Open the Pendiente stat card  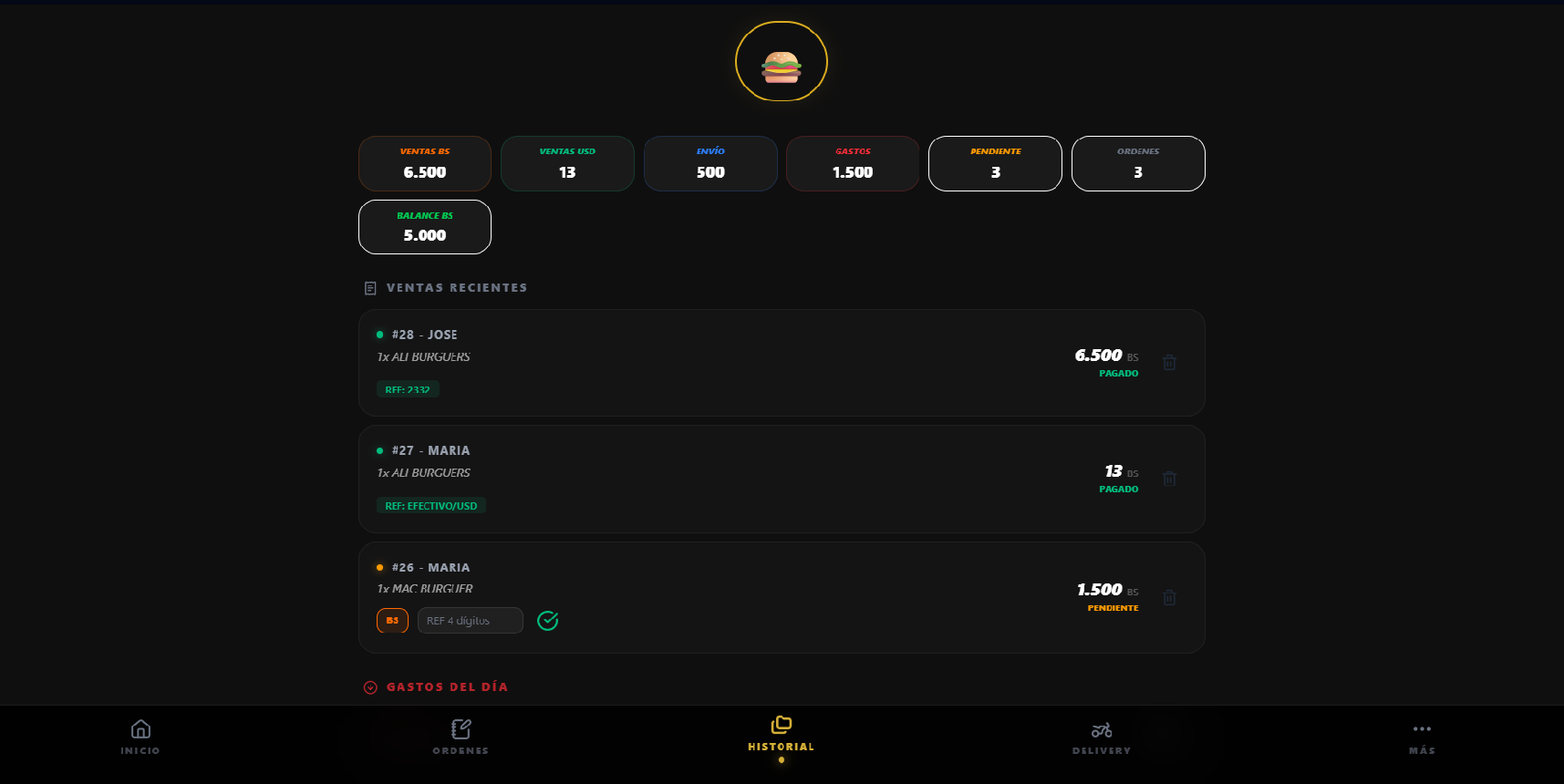point(995,163)
